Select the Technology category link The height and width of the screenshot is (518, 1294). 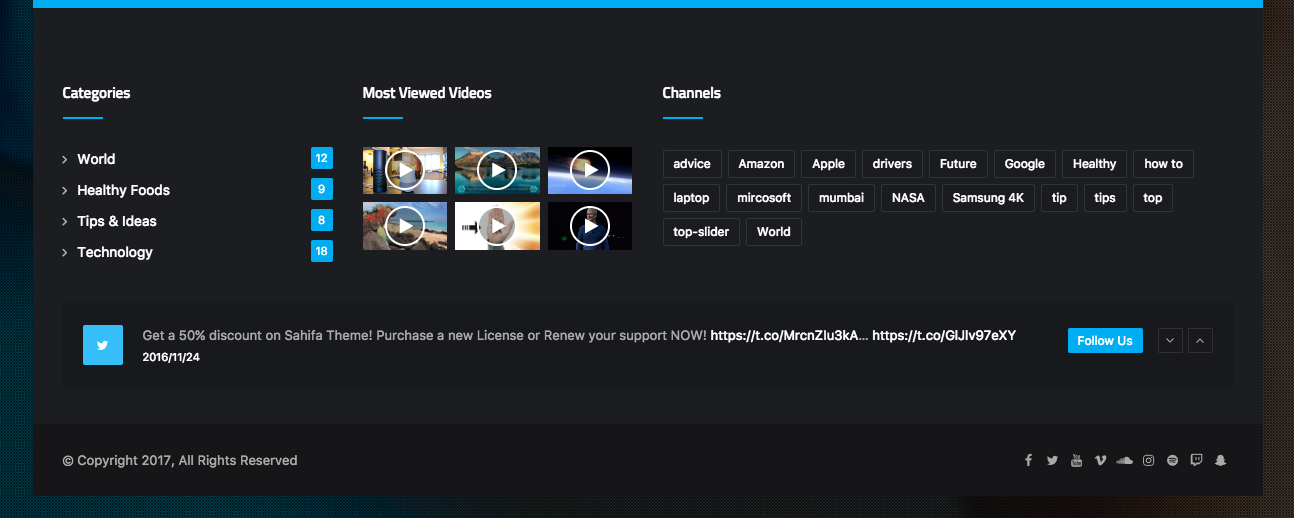(115, 252)
